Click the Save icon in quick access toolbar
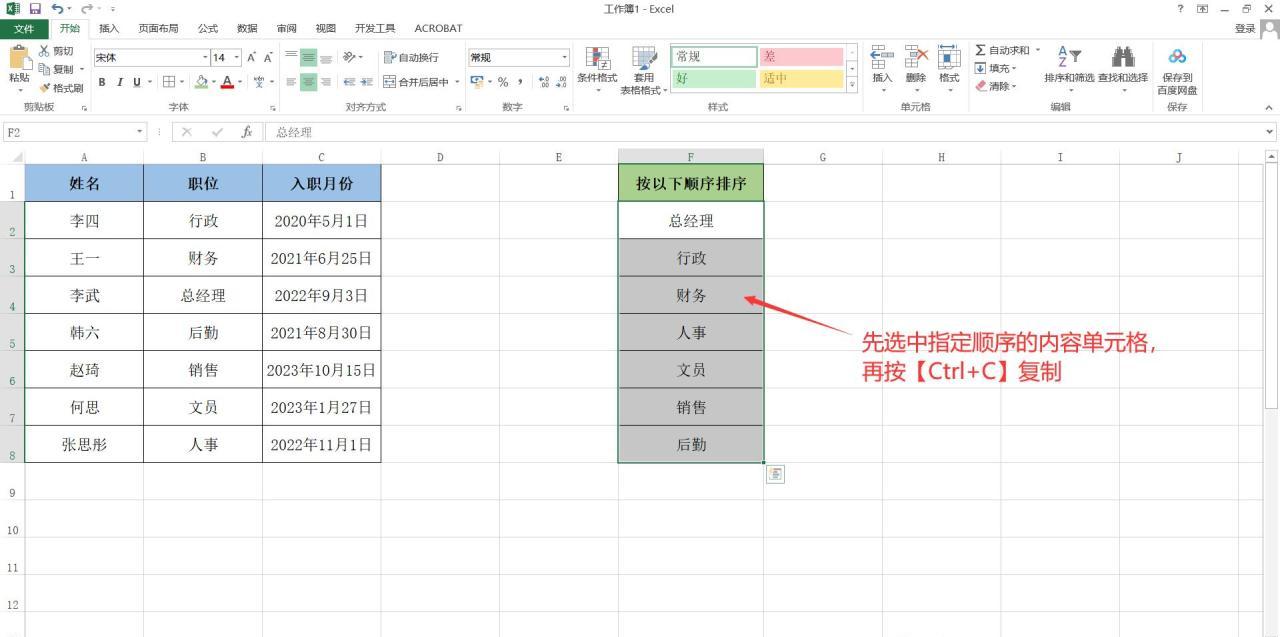Screen dimensions: 1280x637 (x=34, y=9)
